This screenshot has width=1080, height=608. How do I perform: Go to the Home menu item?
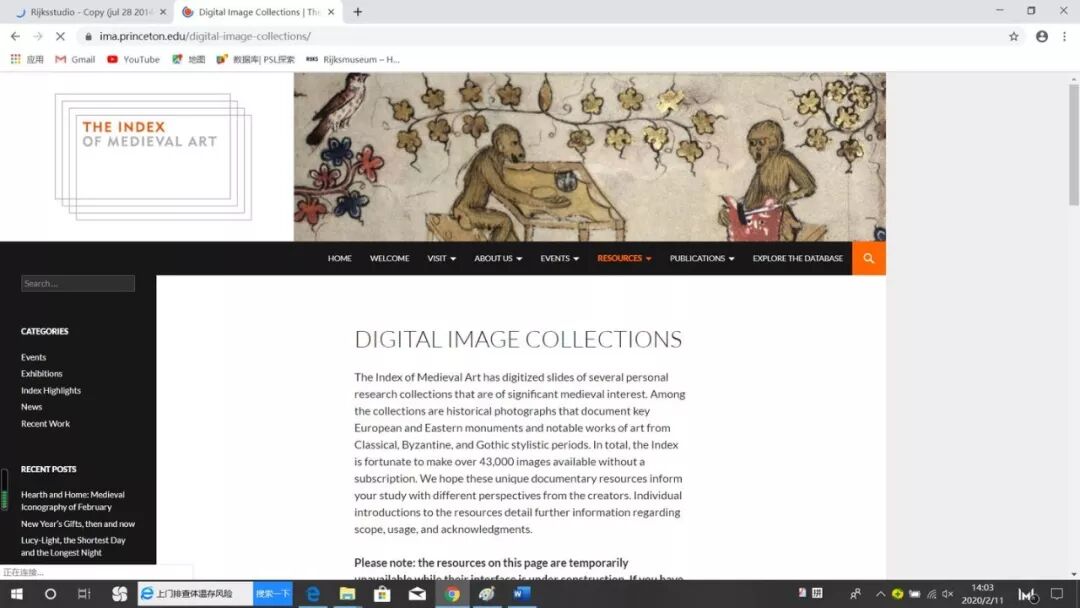coord(340,258)
